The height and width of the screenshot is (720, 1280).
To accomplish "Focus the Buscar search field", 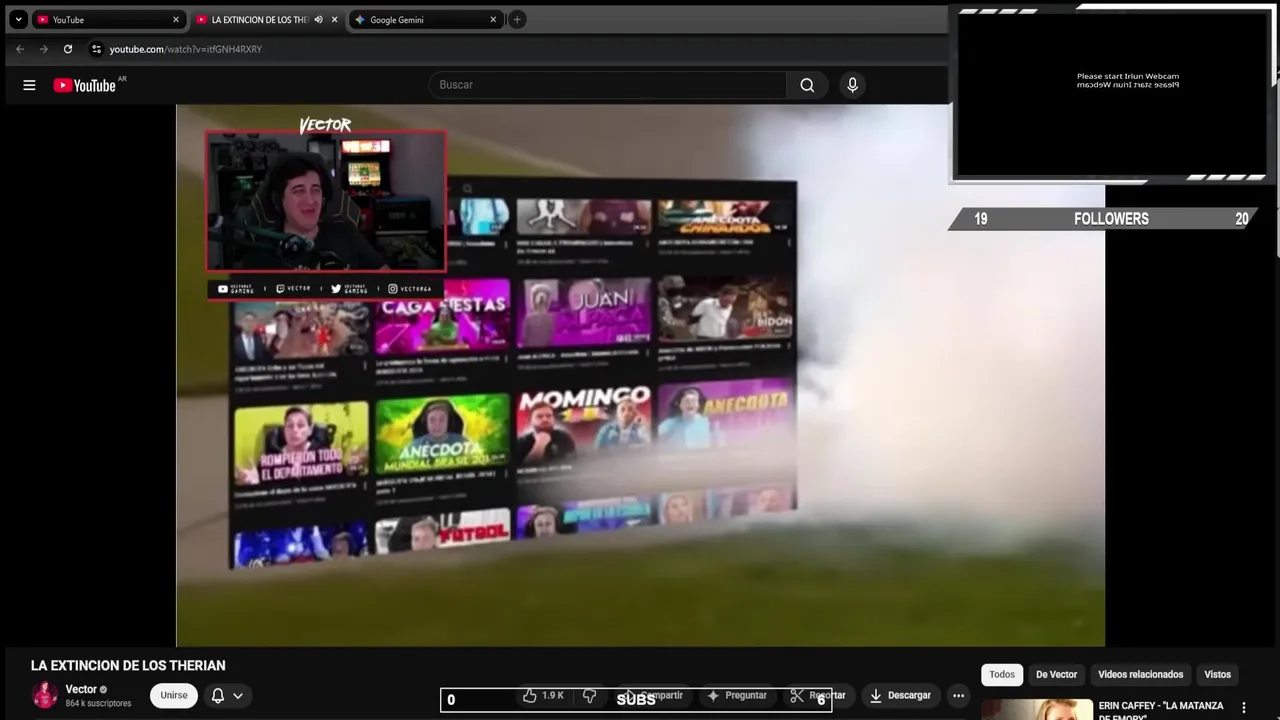I will (x=608, y=85).
